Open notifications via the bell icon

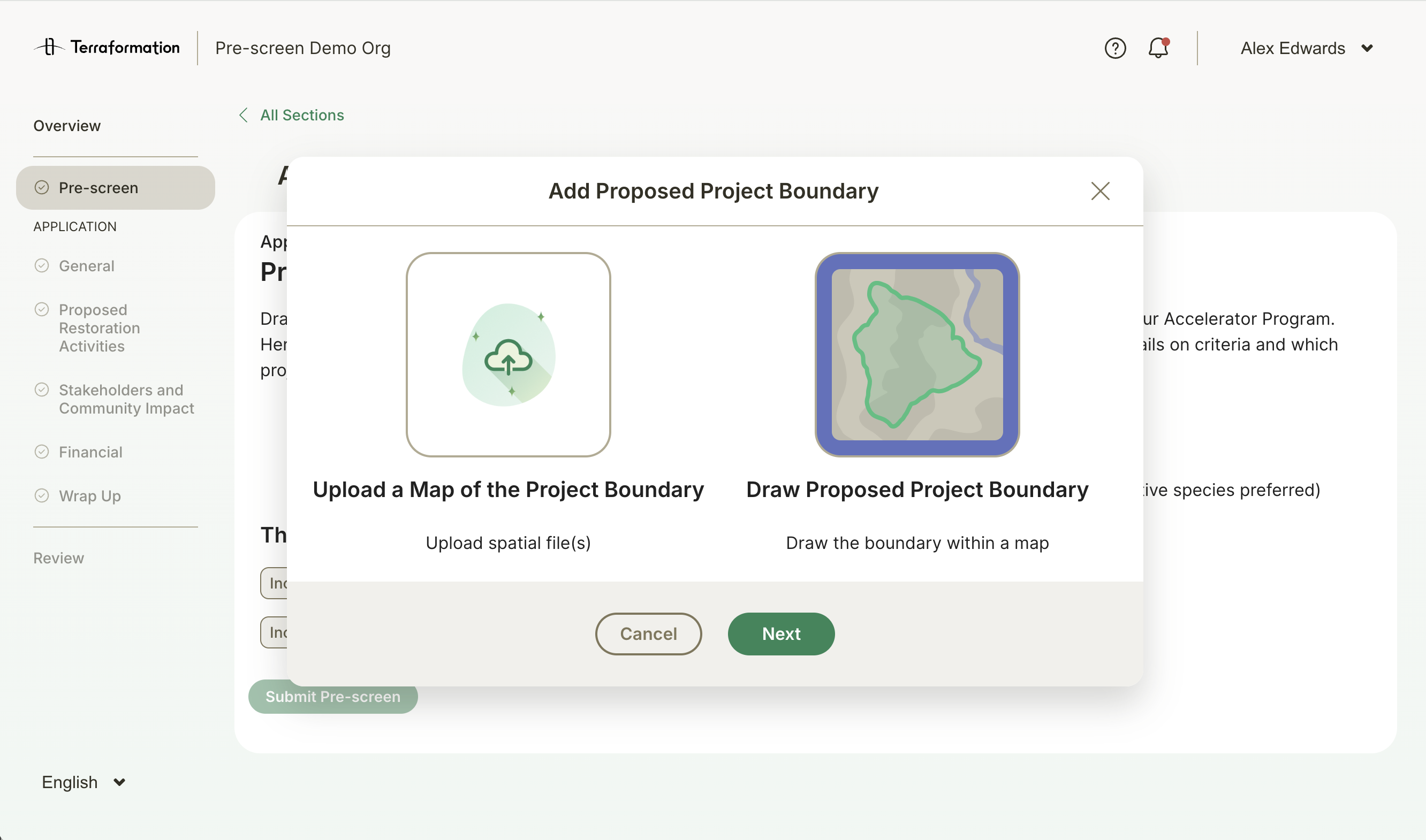pos(1158,48)
